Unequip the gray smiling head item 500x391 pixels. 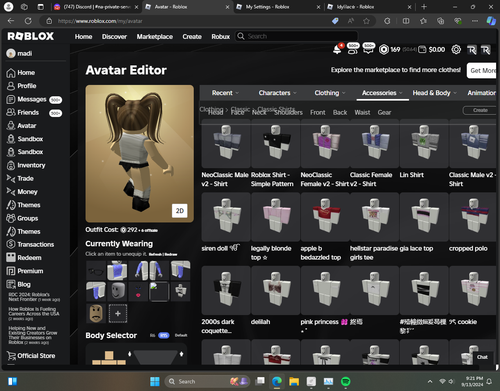click(x=117, y=292)
